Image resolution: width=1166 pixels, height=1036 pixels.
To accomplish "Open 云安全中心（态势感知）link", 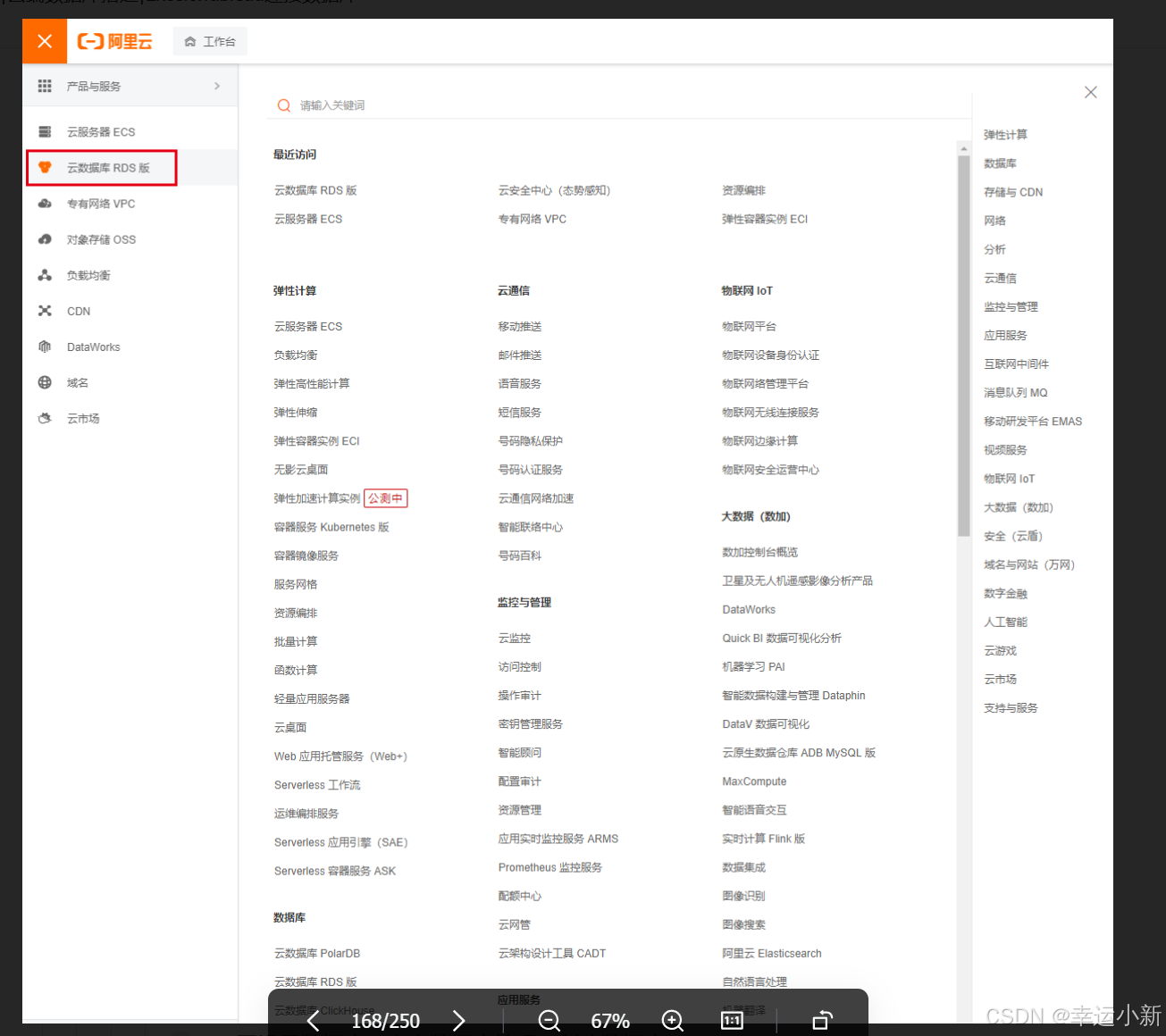I will coord(554,190).
